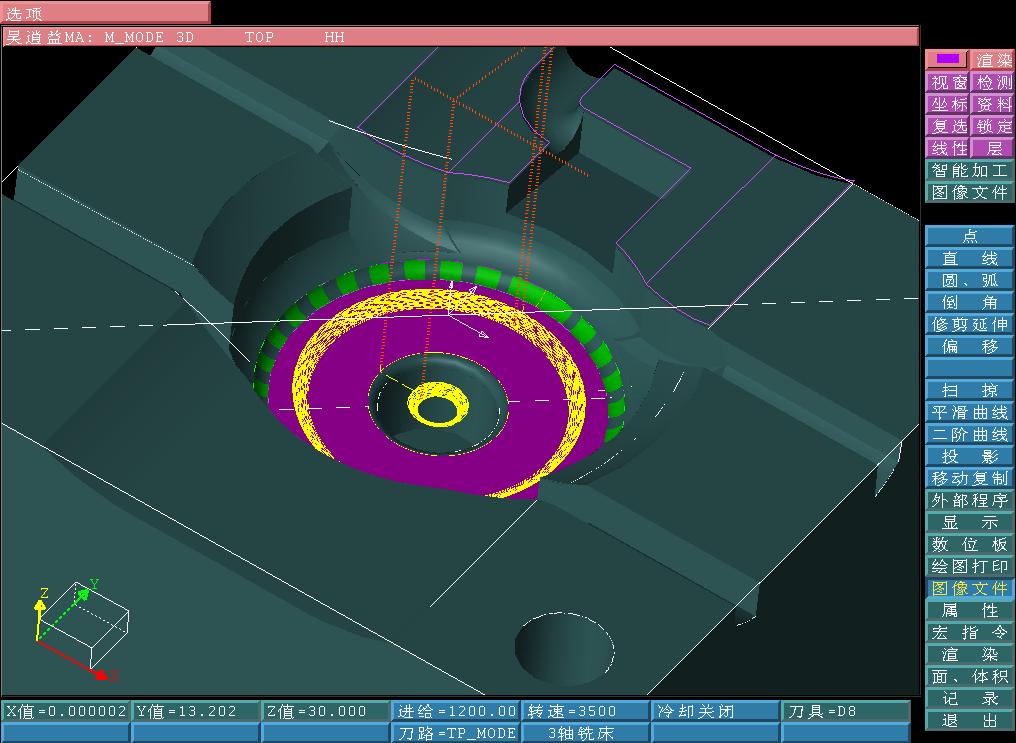Select the 点 point command
The image size is (1016, 743).
(x=970, y=236)
